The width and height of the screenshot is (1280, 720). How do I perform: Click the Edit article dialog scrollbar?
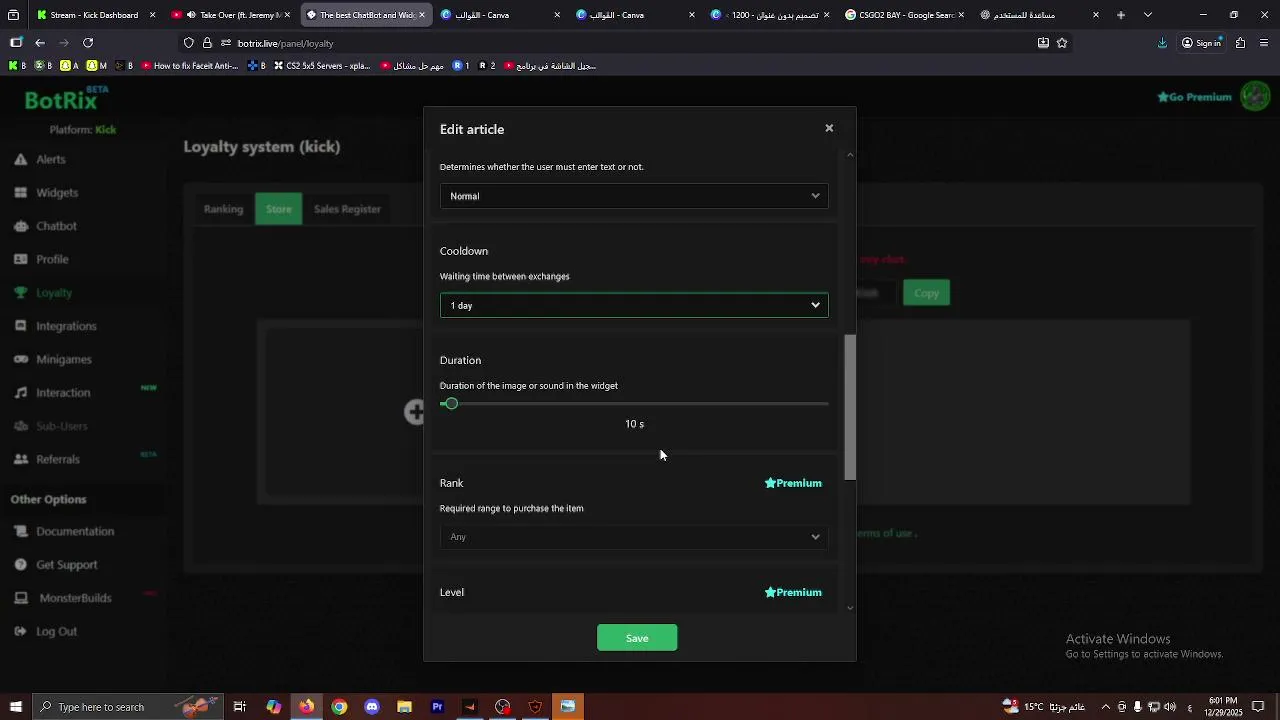point(850,407)
